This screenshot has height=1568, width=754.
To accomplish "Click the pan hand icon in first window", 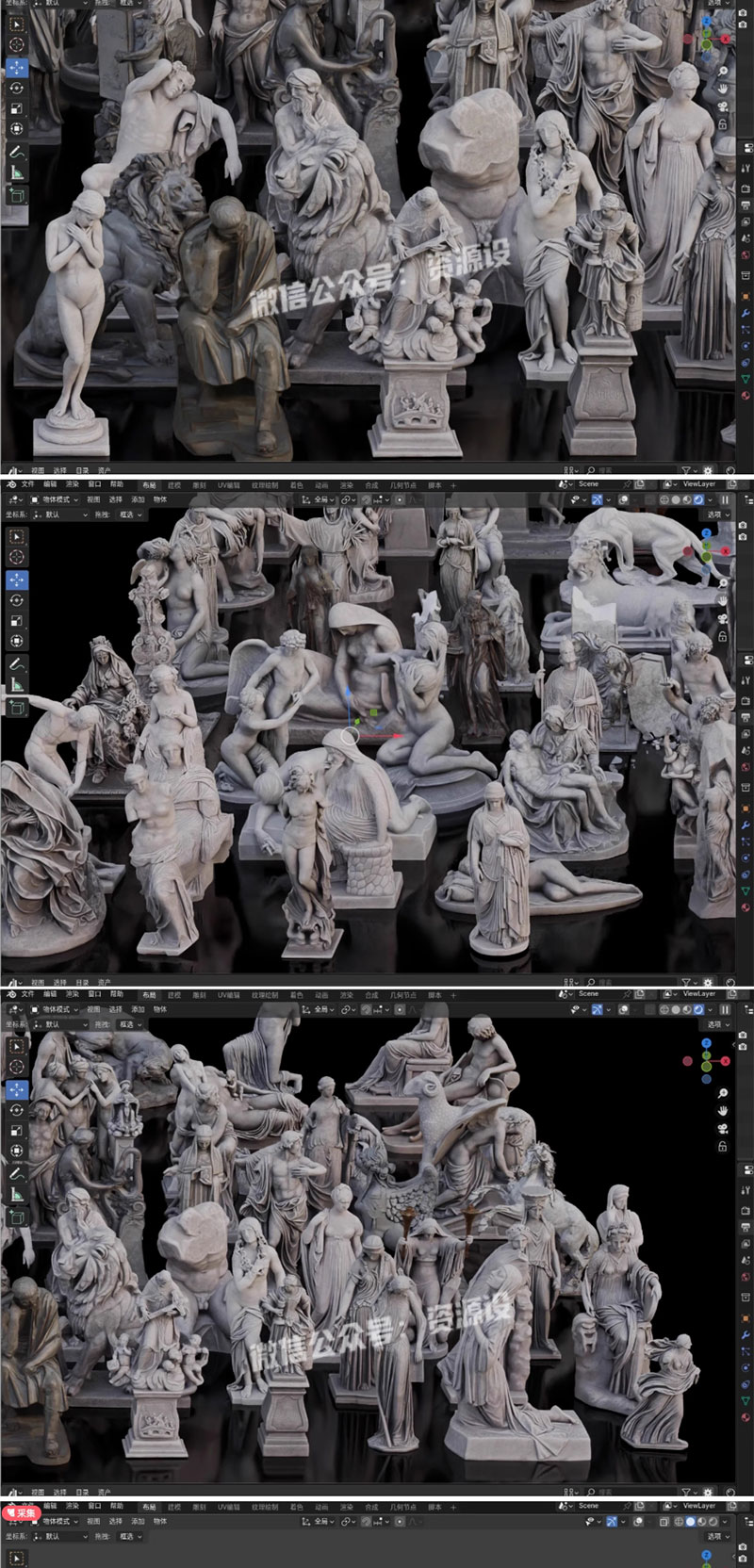I will pos(723,90).
